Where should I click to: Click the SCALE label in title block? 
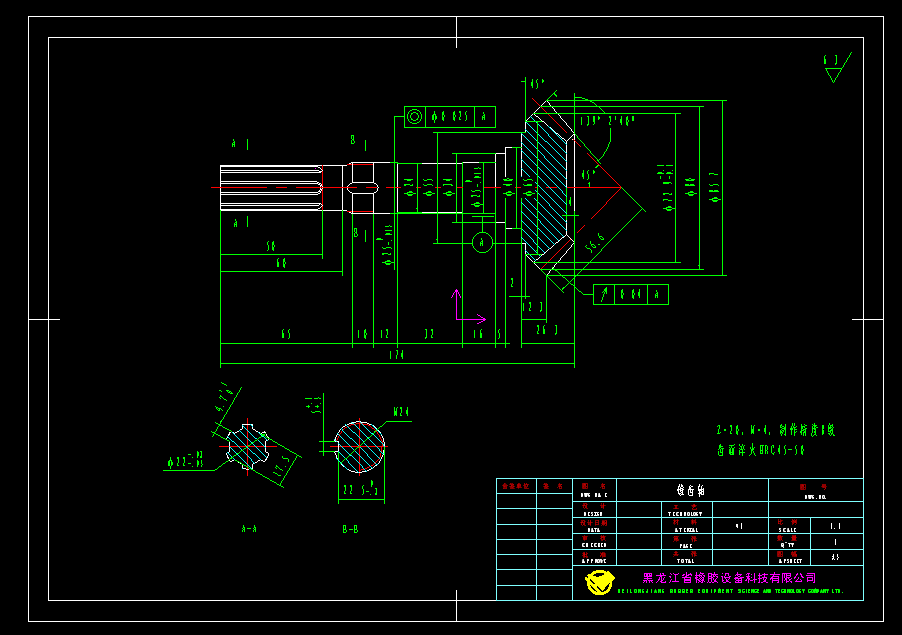pos(788,530)
